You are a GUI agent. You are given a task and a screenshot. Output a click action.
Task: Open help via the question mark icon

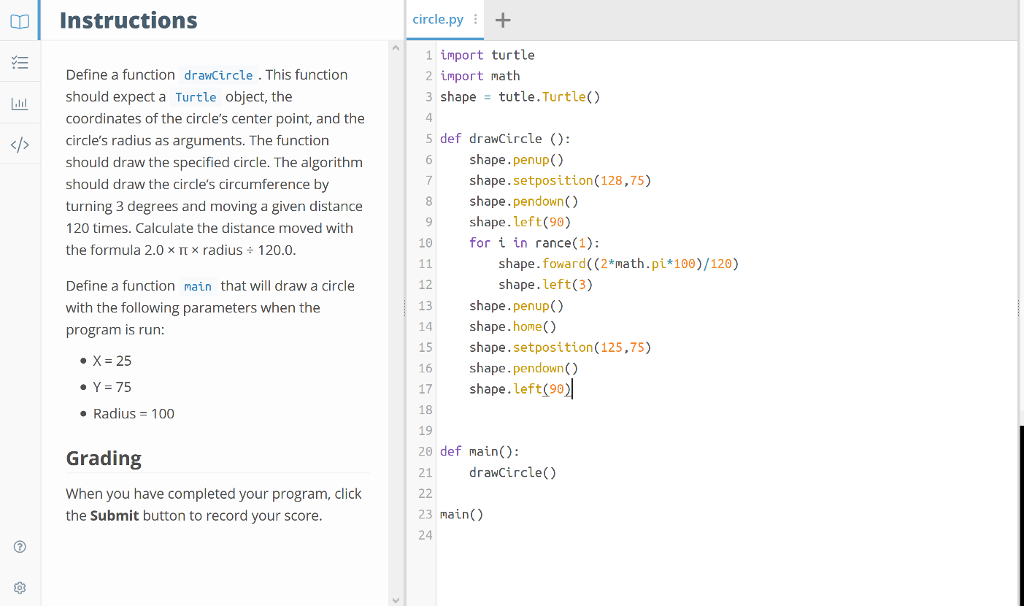(x=19, y=546)
